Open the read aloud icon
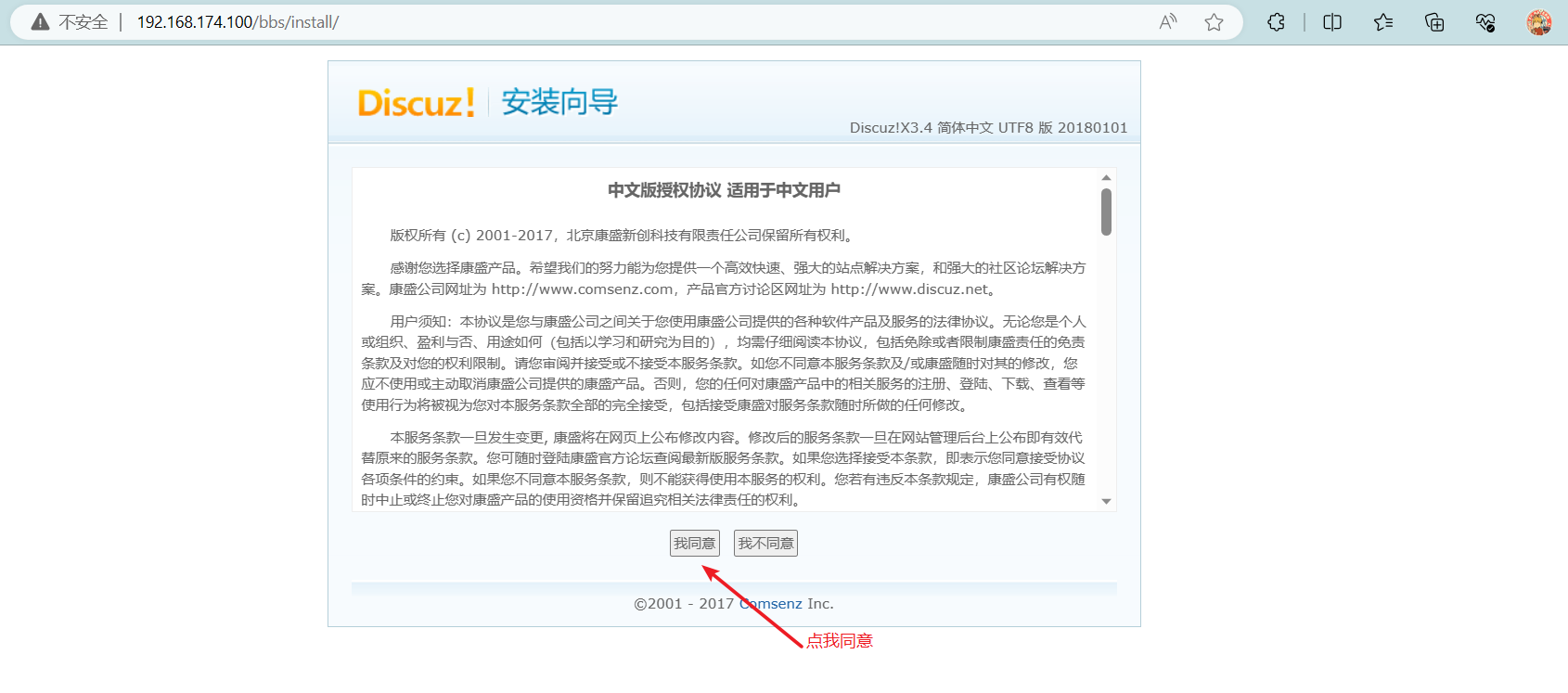This screenshot has height=693, width=1568. (1168, 22)
